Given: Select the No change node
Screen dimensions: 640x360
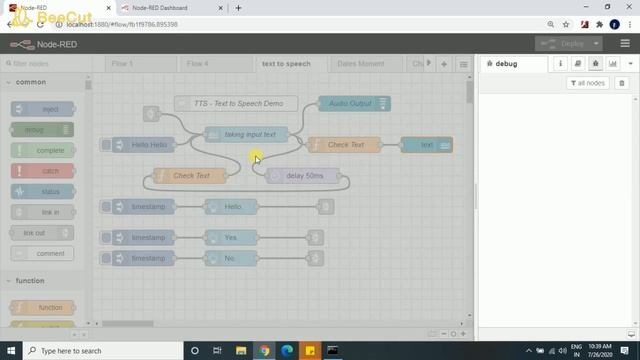Looking at the screenshot, I should (231, 258).
